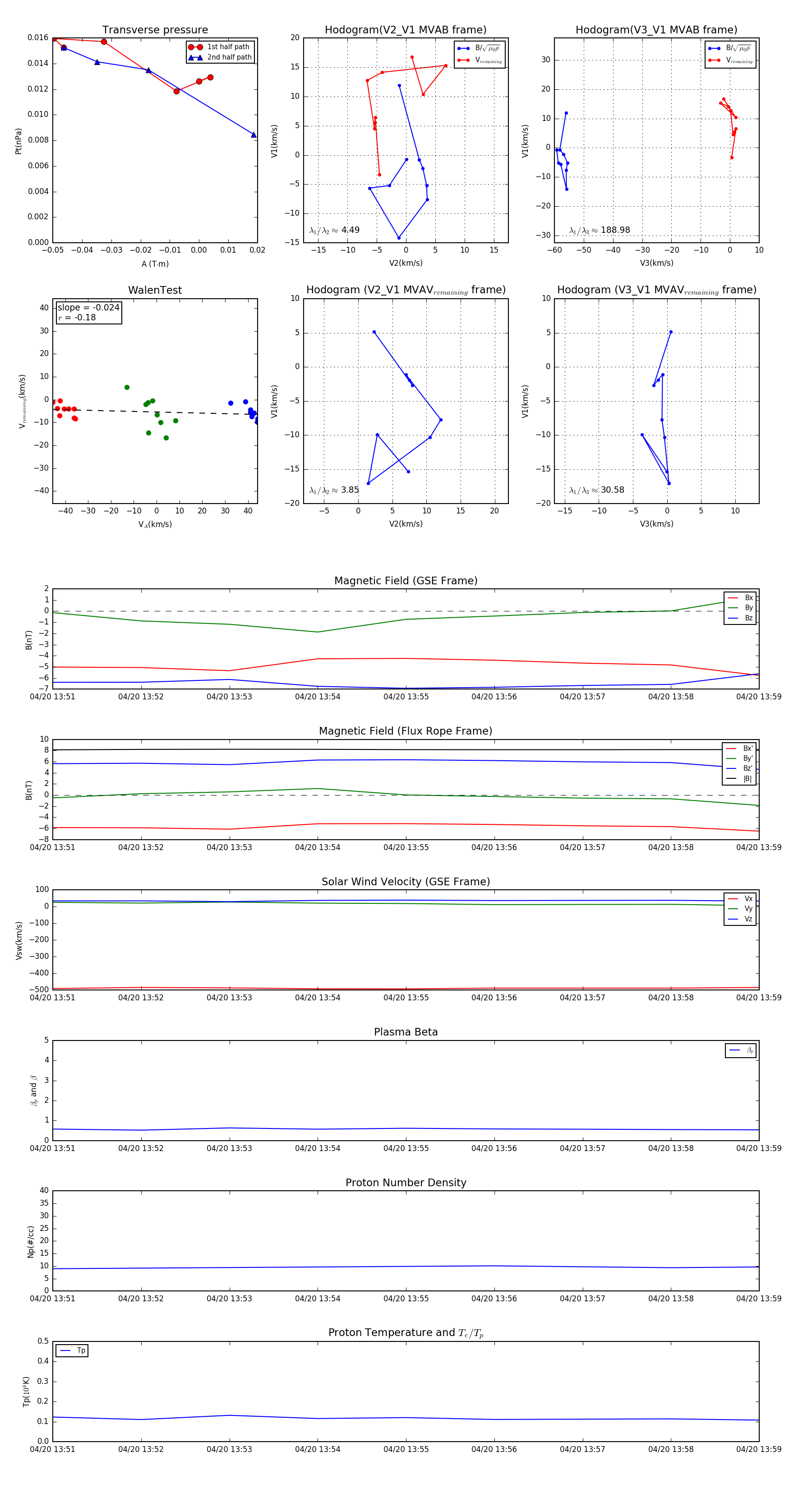The image size is (812, 1489).
Task: Select the 'By' legend label
Action: pos(748,608)
